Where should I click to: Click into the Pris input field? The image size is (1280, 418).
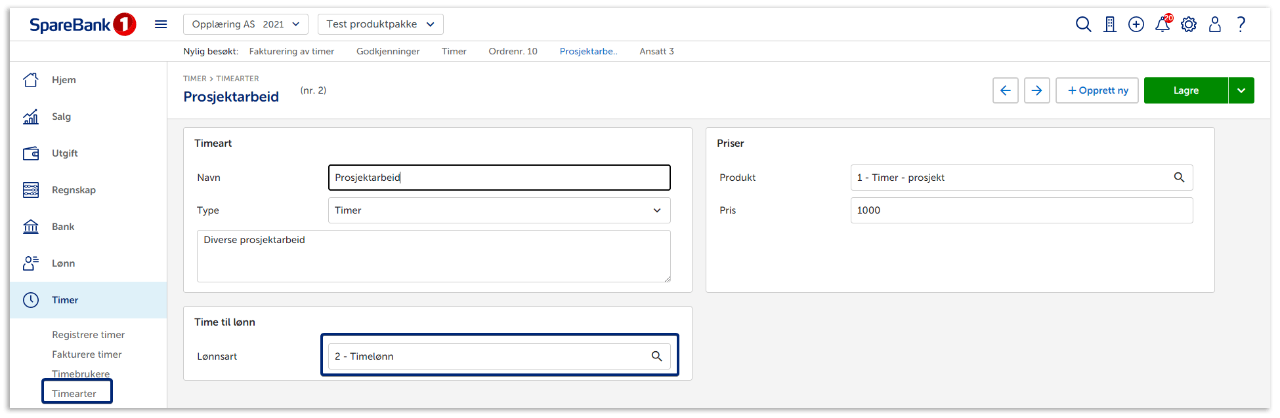[x=1021, y=211]
